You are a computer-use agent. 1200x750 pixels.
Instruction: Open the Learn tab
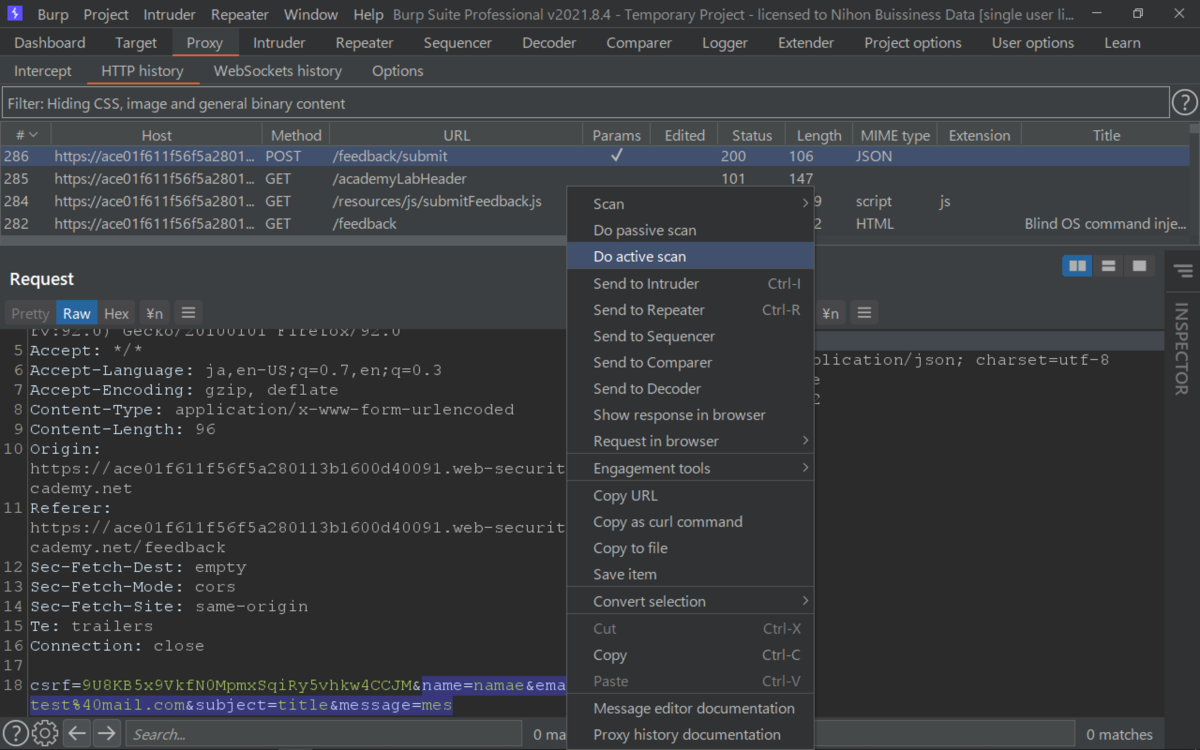pyautogui.click(x=1122, y=43)
